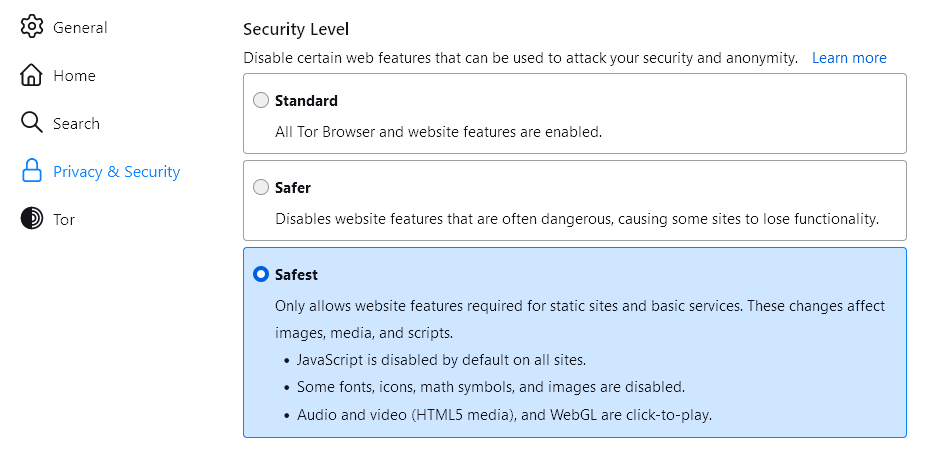Select the Standard security level radio button
Screen dimensions: 929x453
pyautogui.click(x=261, y=100)
